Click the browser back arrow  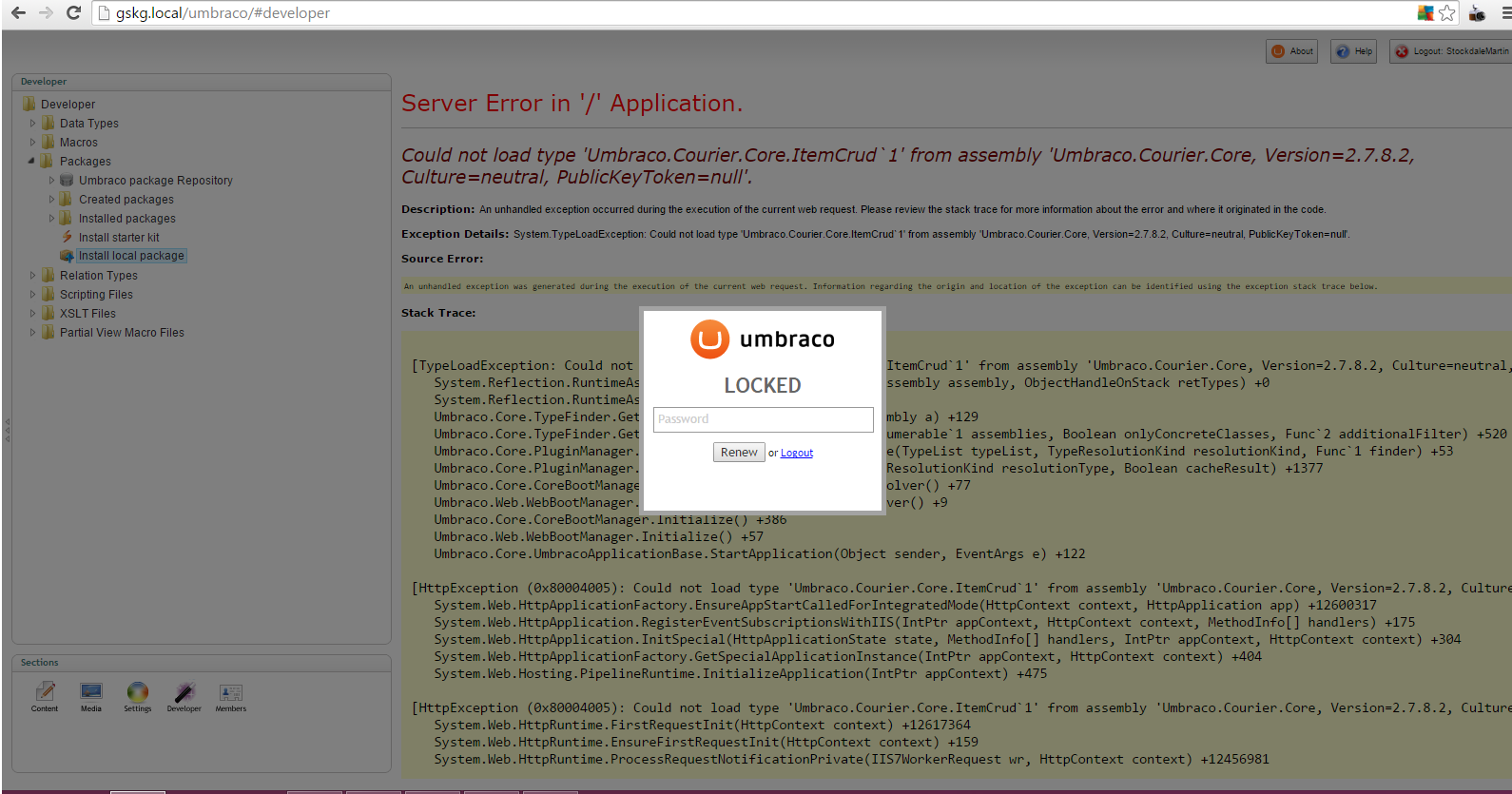pyautogui.click(x=18, y=13)
